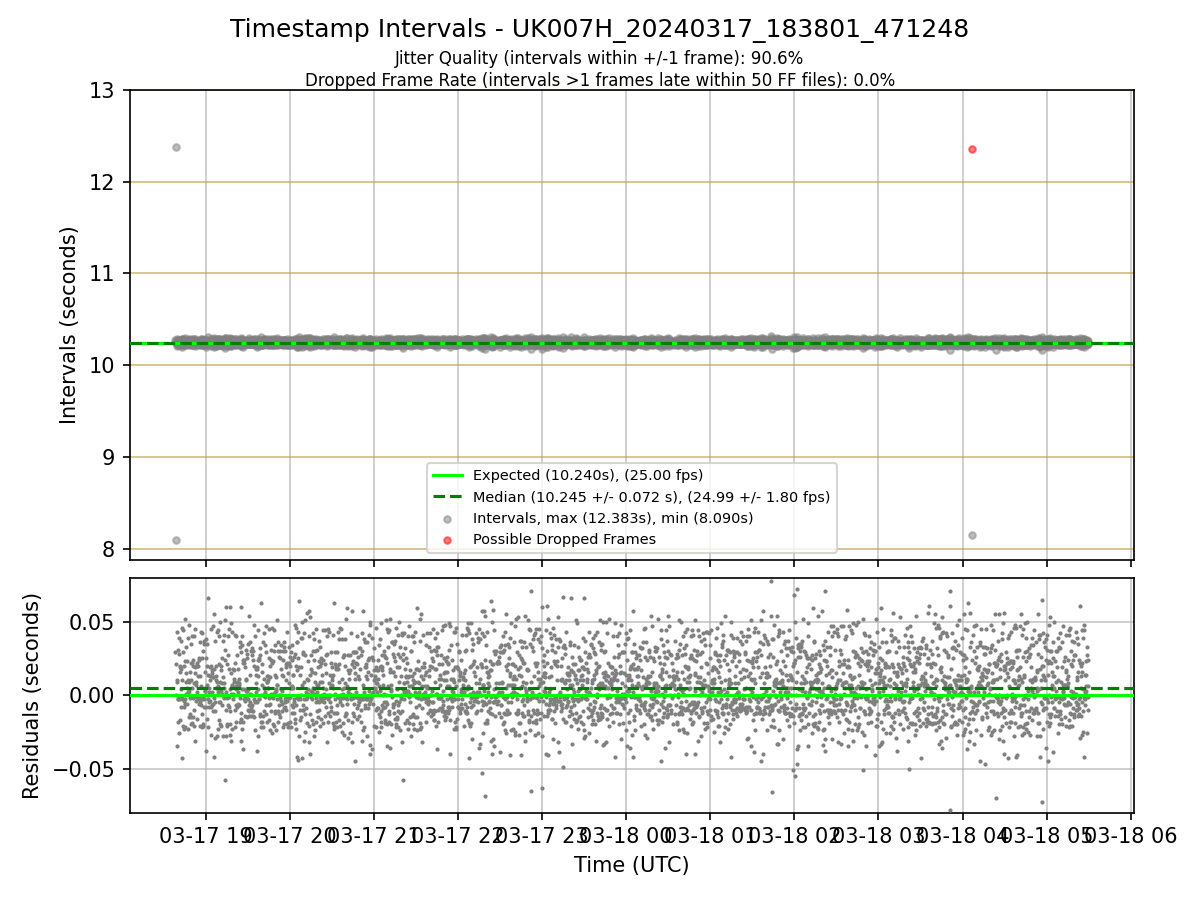Image resolution: width=1200 pixels, height=900 pixels.
Task: Click legend entry 'Possible Dropped Frames'
Action: point(564,539)
